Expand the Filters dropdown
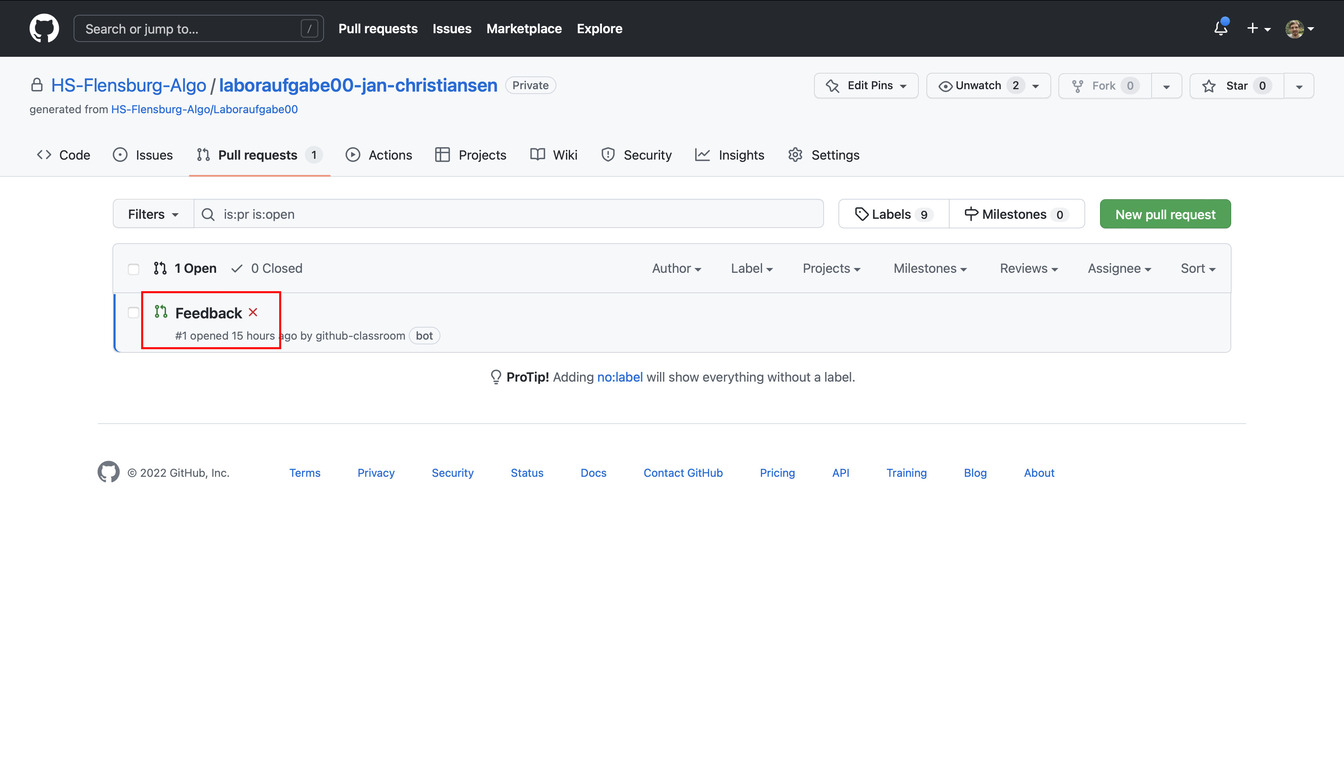The width and height of the screenshot is (1344, 776). coord(153,214)
